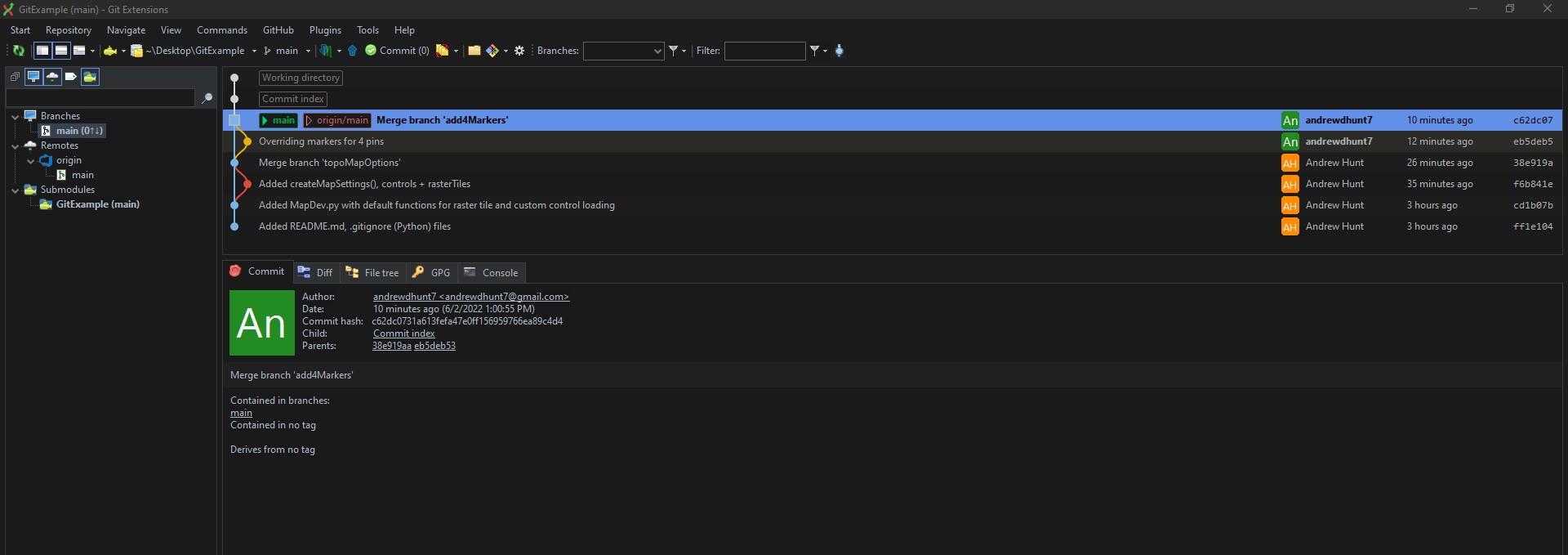Click the third layout icon
Image resolution: width=1568 pixels, height=555 pixels.
click(79, 51)
